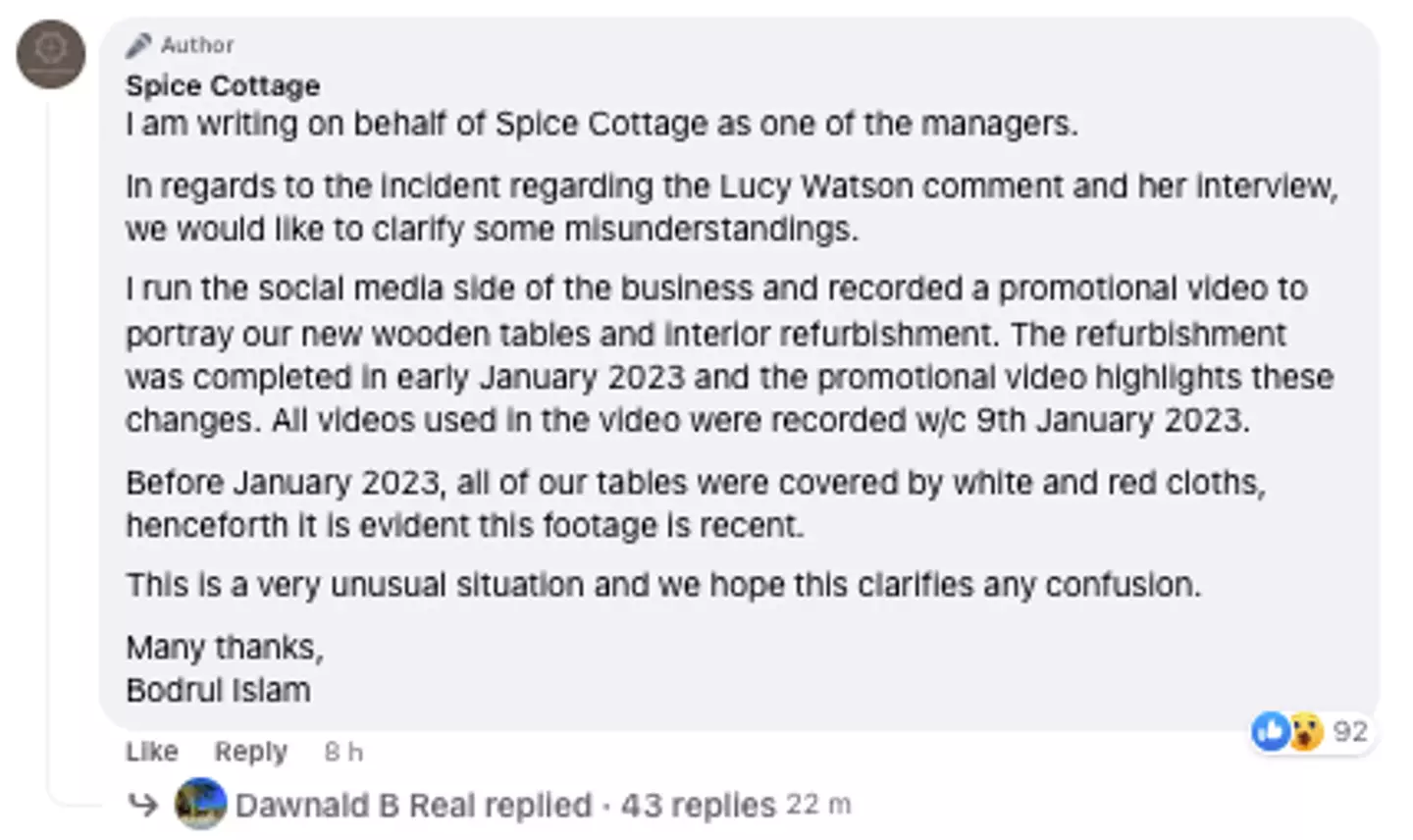1413x840 pixels.
Task: Click the wow emoji reaction icon
Action: pyautogui.click(x=1306, y=731)
